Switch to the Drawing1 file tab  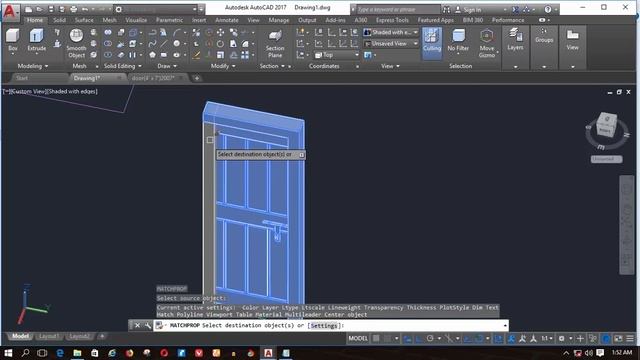97,78
